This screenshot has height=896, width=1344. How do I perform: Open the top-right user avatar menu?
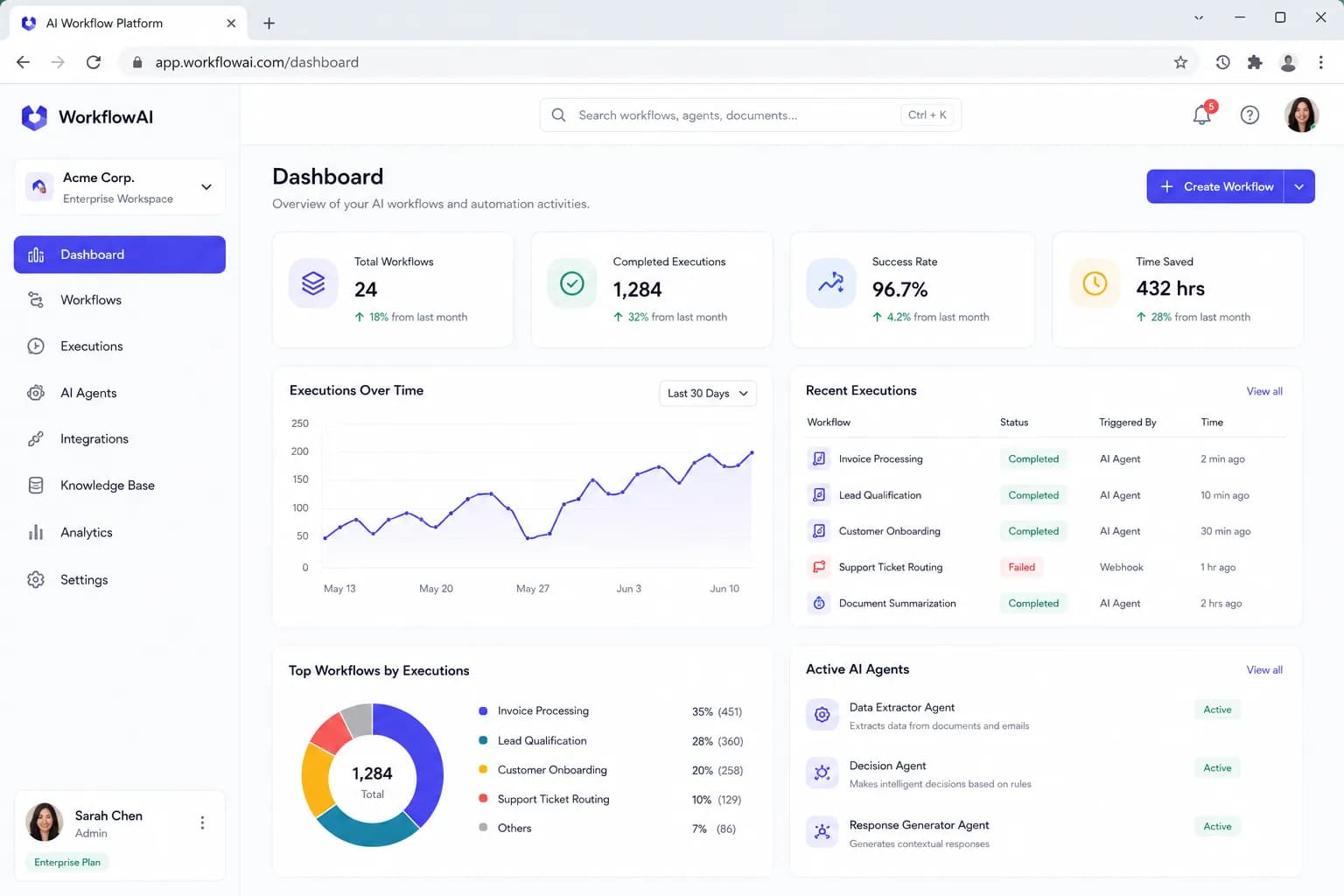[1301, 115]
